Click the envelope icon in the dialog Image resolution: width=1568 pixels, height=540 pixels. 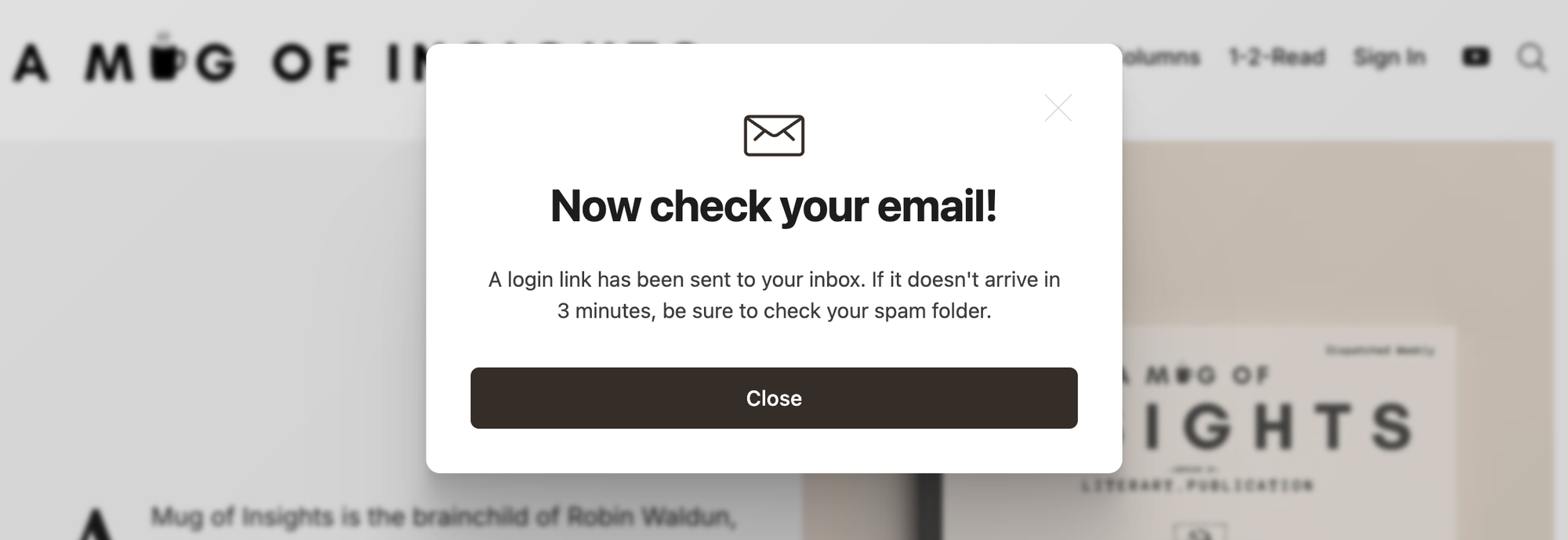[x=774, y=135]
